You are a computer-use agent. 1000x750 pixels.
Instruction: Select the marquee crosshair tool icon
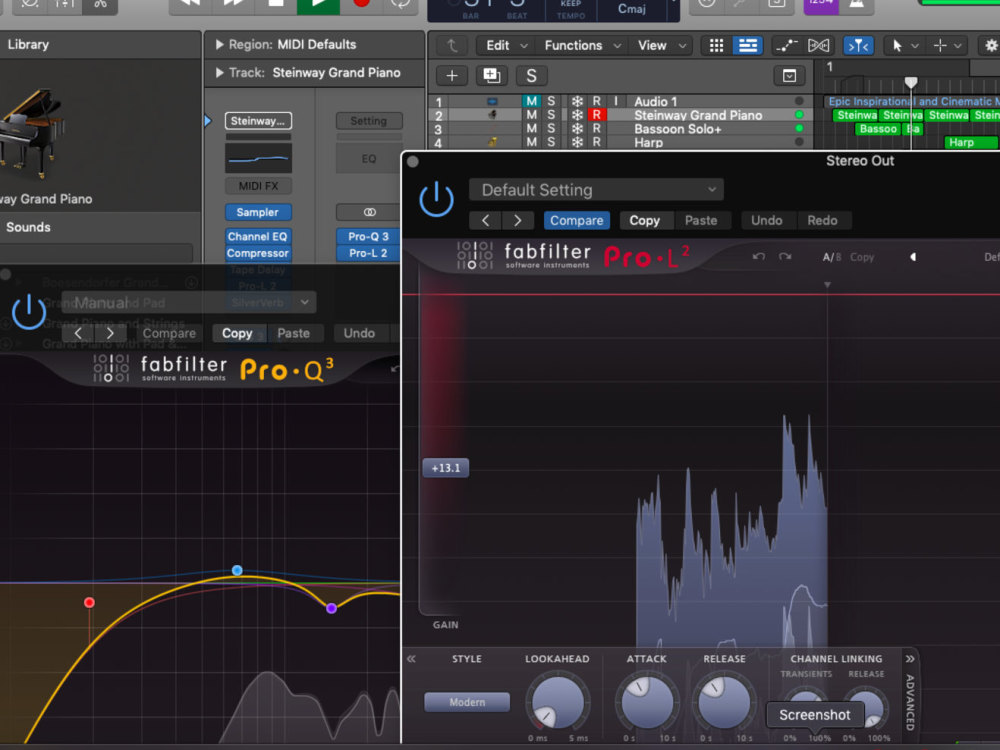pos(939,45)
